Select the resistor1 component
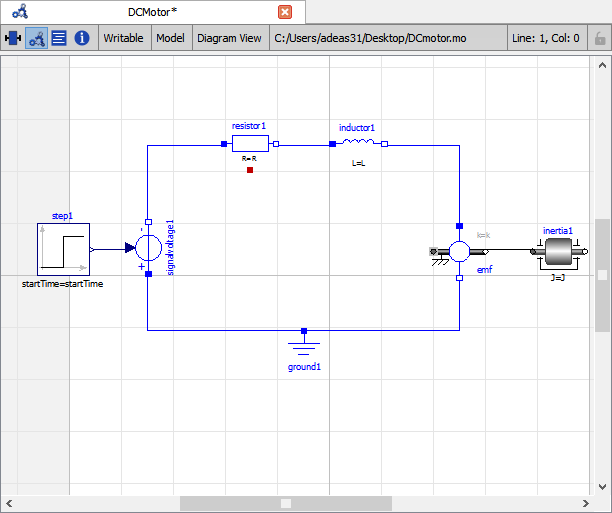This screenshot has width=612, height=513. pyautogui.click(x=250, y=144)
